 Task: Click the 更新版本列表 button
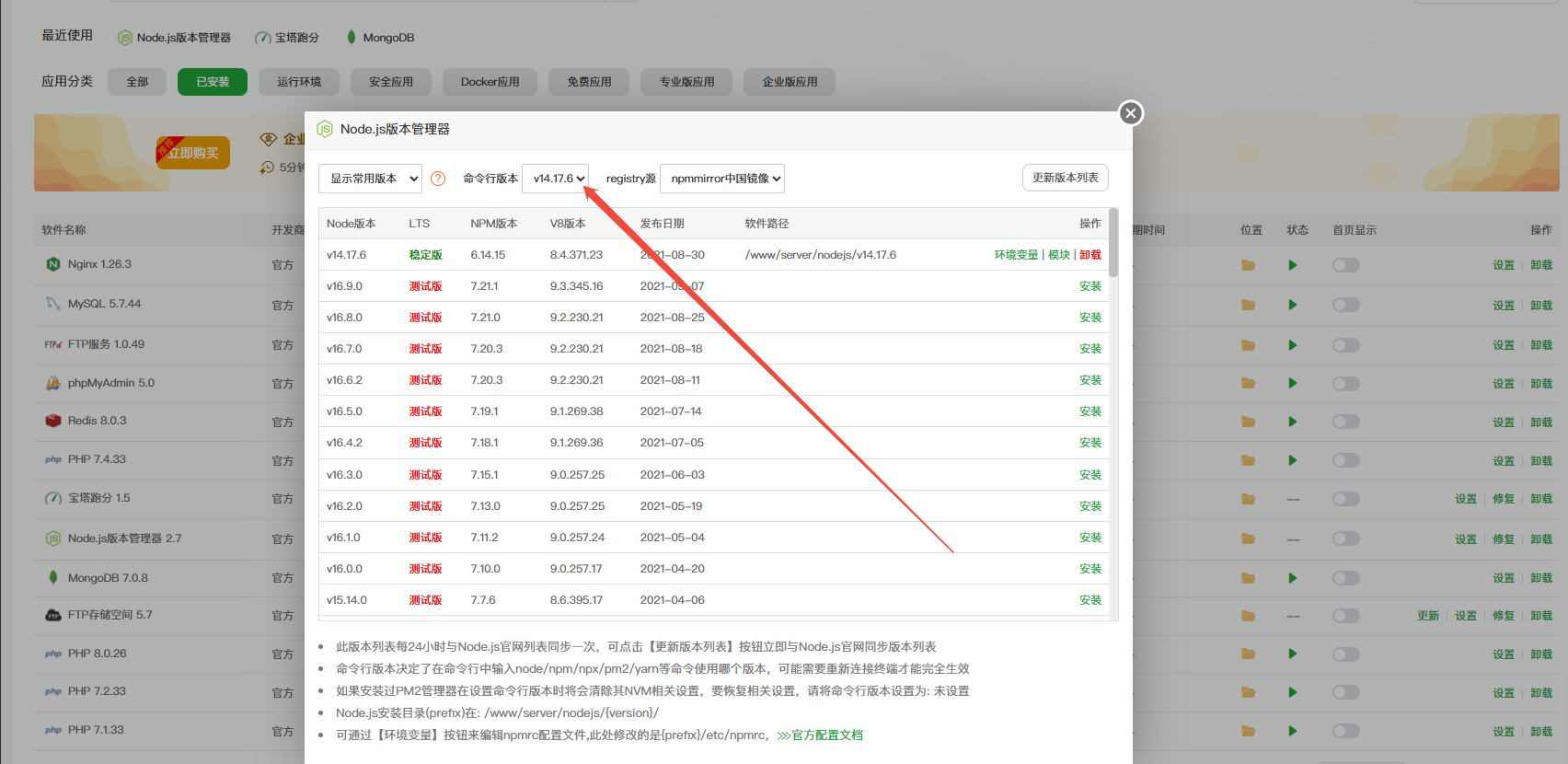pos(1065,178)
